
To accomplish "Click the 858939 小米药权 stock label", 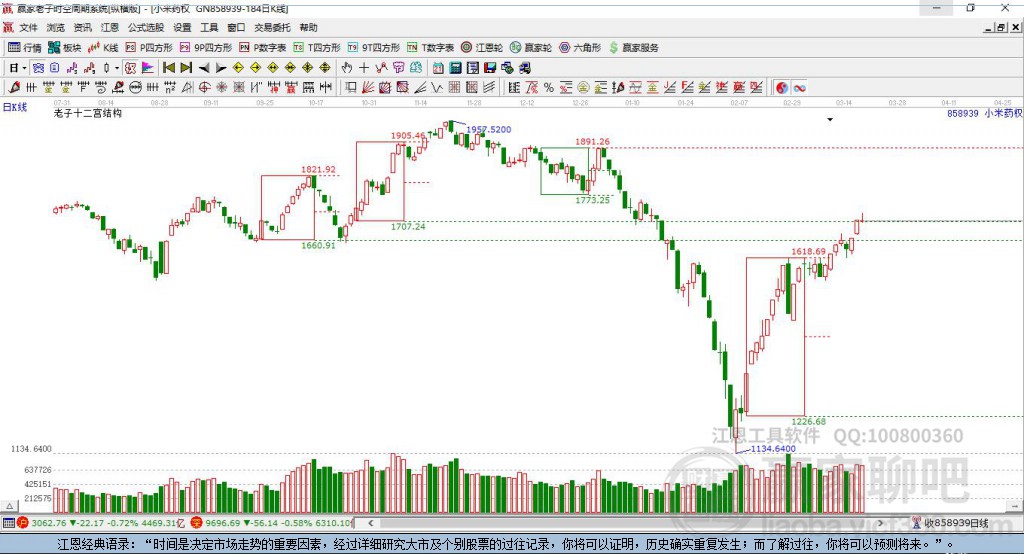I will [984, 113].
